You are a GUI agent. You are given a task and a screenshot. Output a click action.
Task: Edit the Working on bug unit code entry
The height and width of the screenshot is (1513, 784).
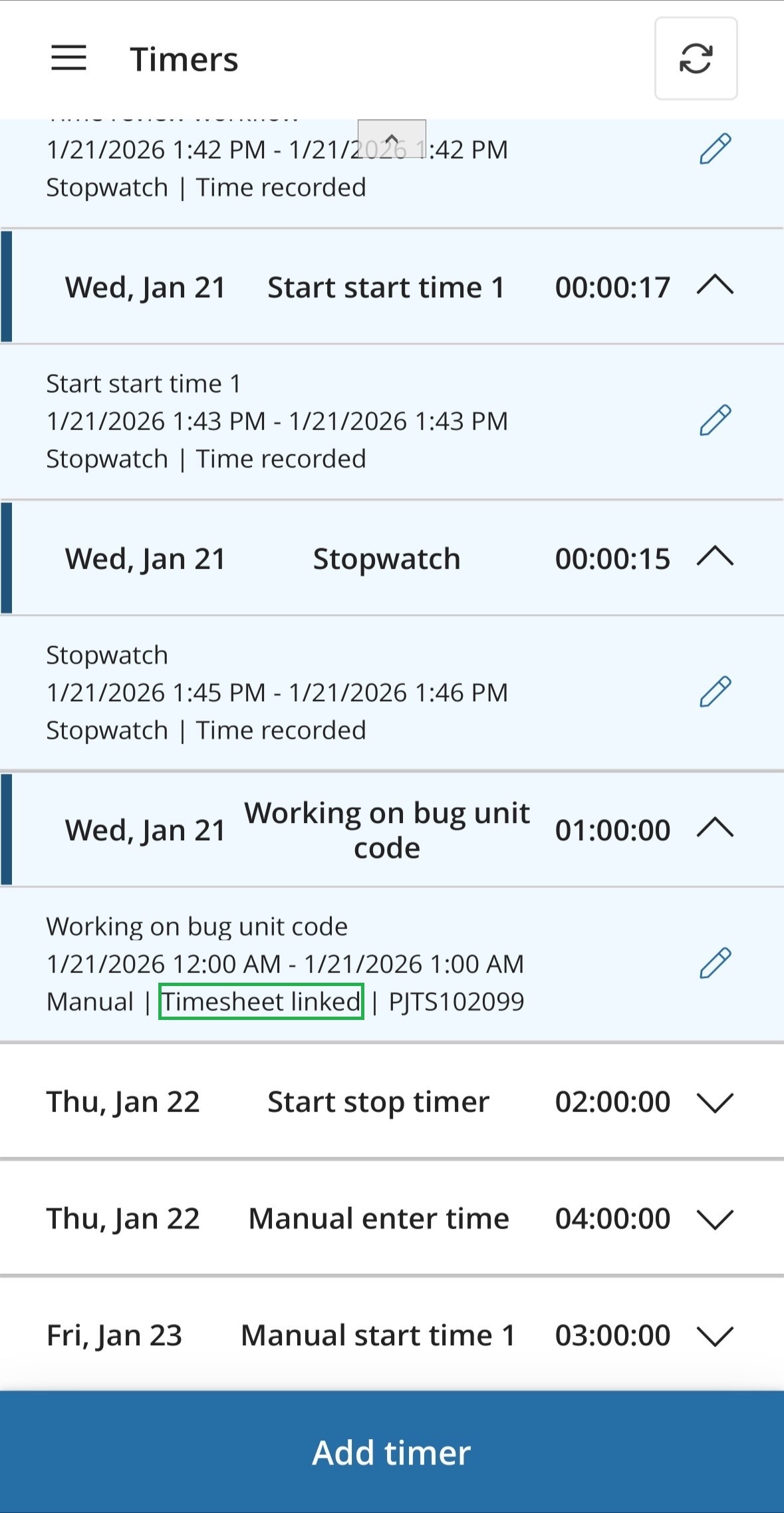(x=715, y=963)
